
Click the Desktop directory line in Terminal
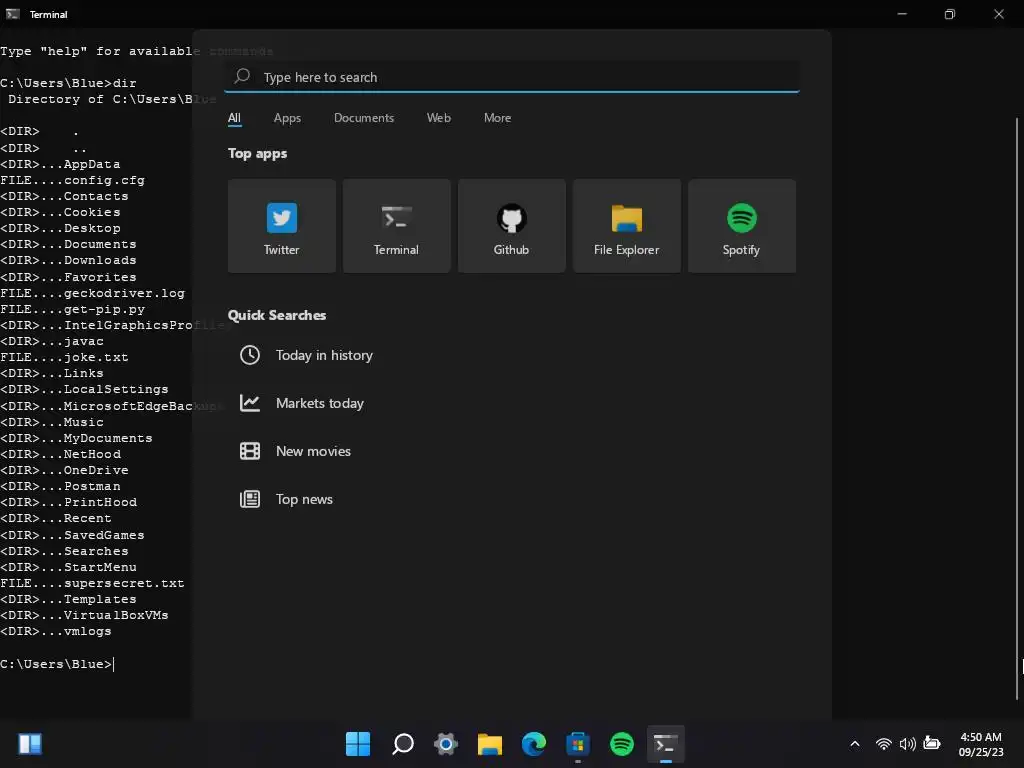[60, 229]
